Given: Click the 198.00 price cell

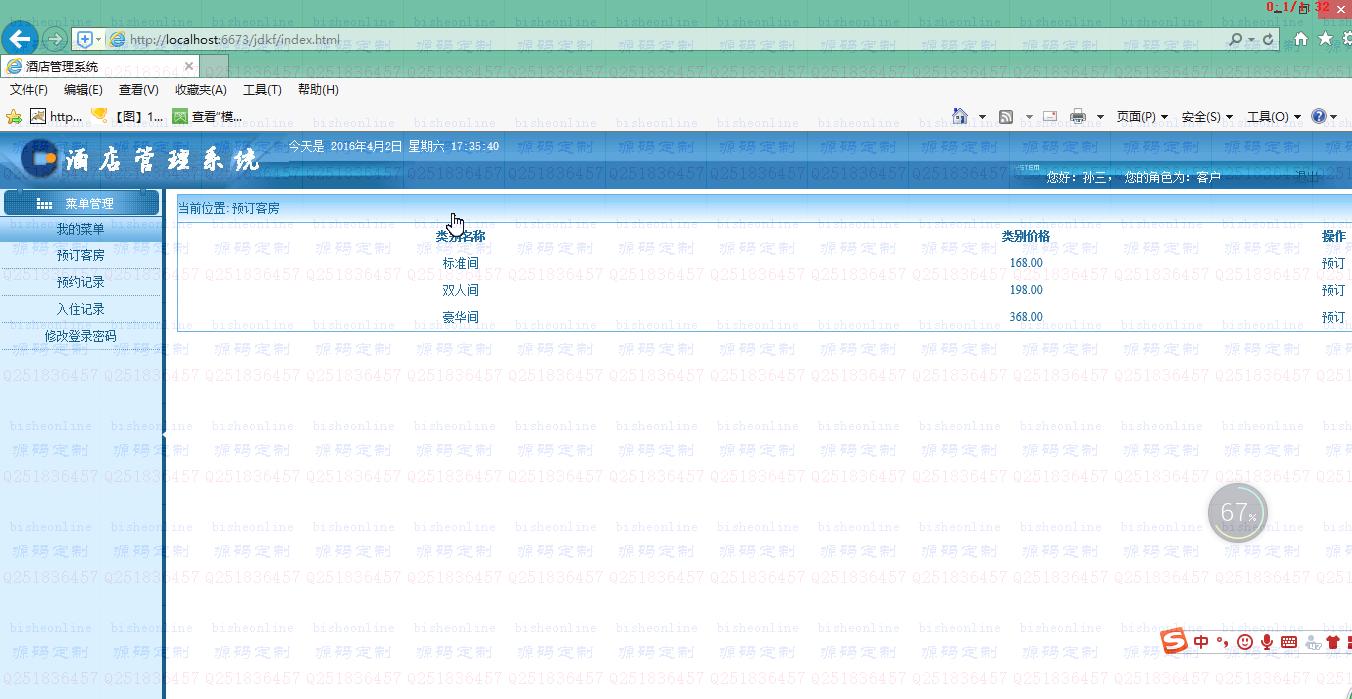Looking at the screenshot, I should (1026, 290).
